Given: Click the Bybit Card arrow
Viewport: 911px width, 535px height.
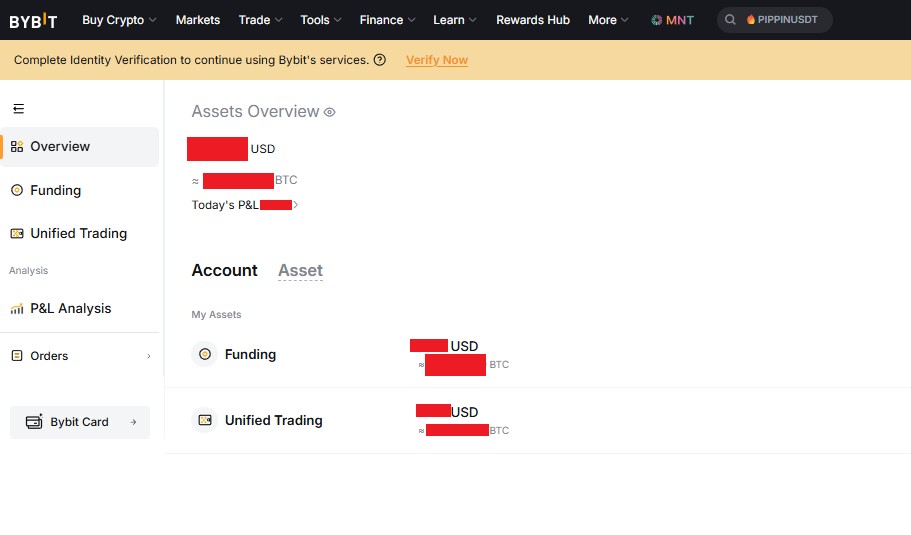Looking at the screenshot, I should pos(134,422).
